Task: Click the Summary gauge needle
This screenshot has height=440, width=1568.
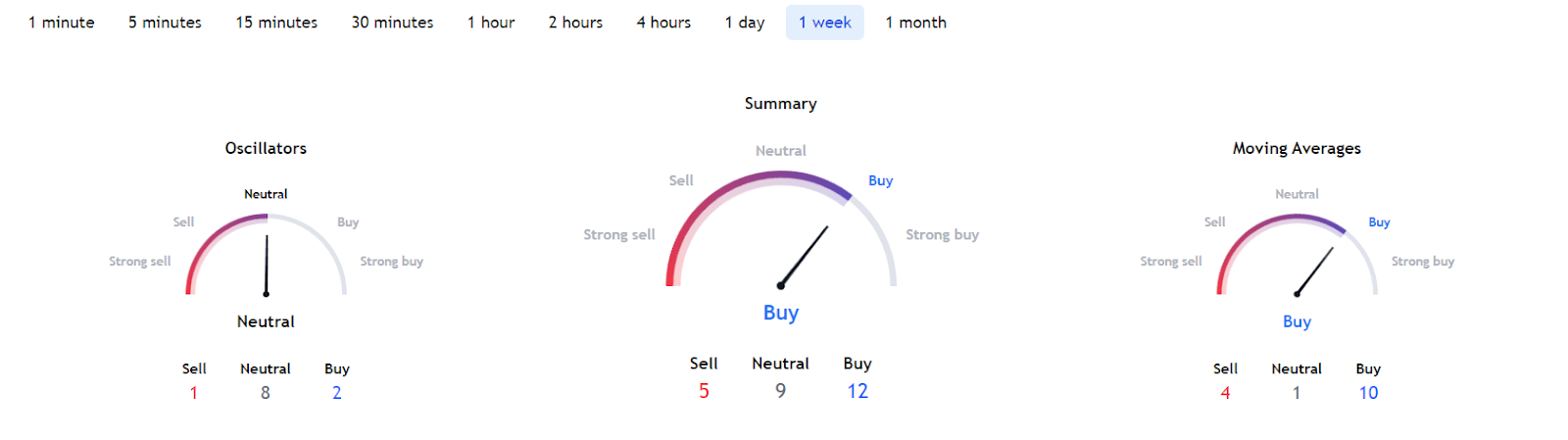Action: [804, 257]
